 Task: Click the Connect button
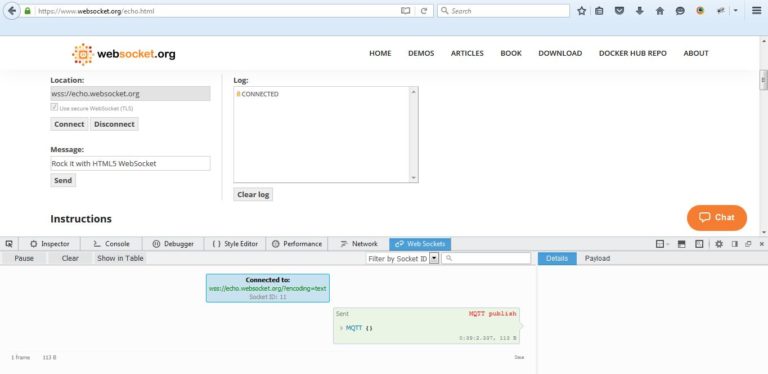click(69, 124)
